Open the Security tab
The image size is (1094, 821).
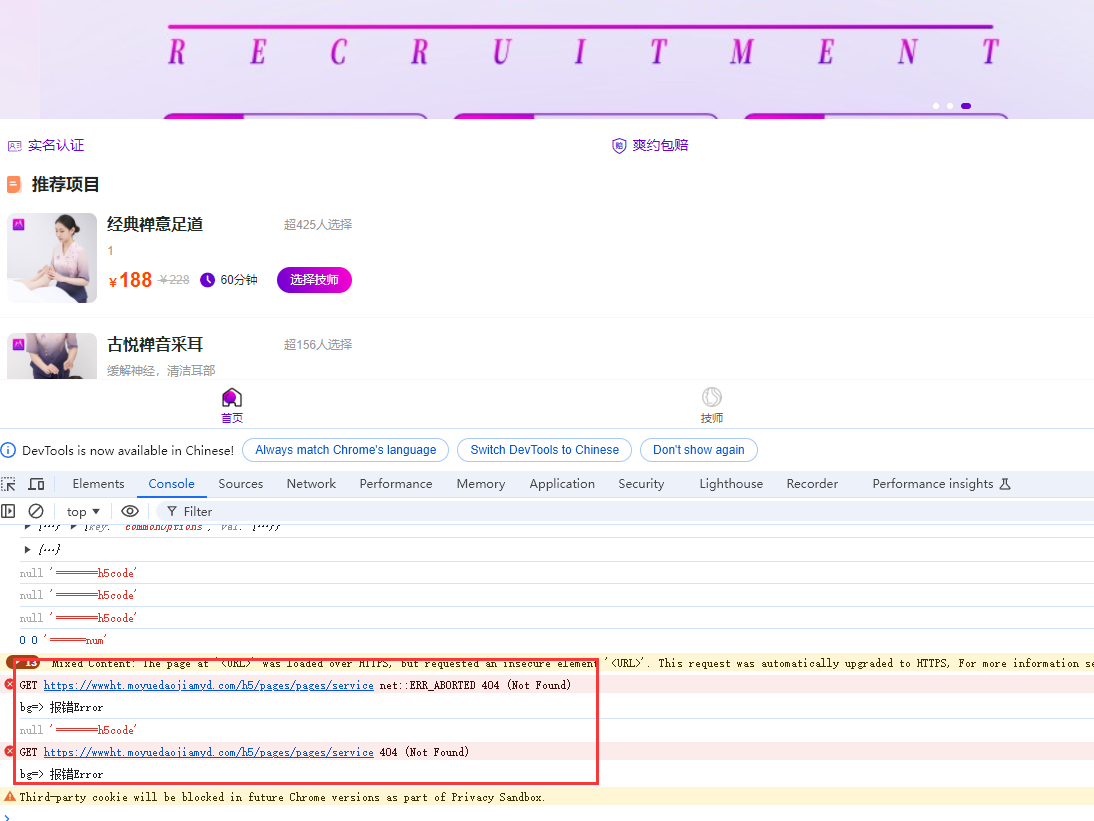click(641, 484)
